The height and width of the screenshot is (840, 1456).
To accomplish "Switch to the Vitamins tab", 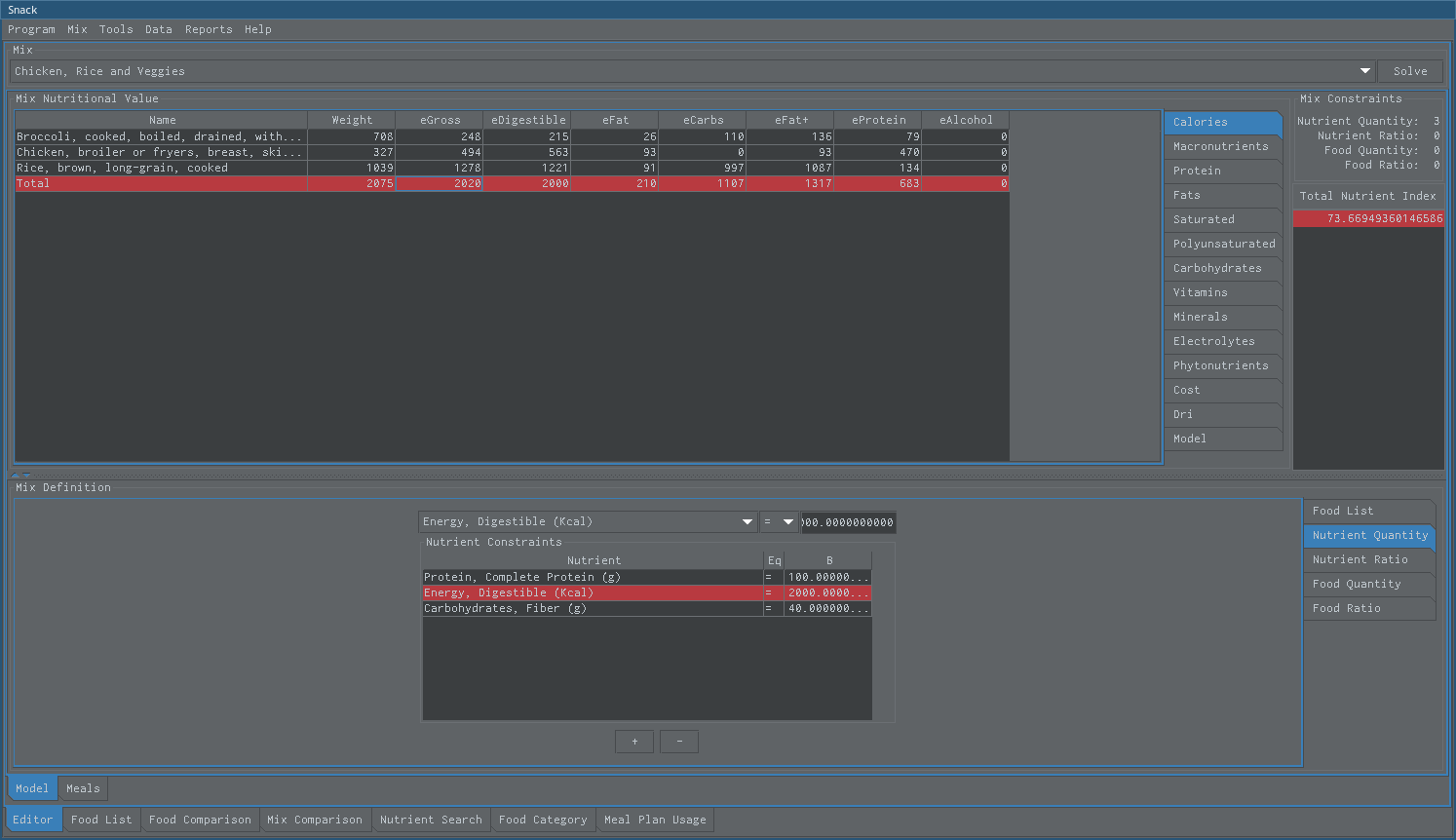I will click(1223, 292).
